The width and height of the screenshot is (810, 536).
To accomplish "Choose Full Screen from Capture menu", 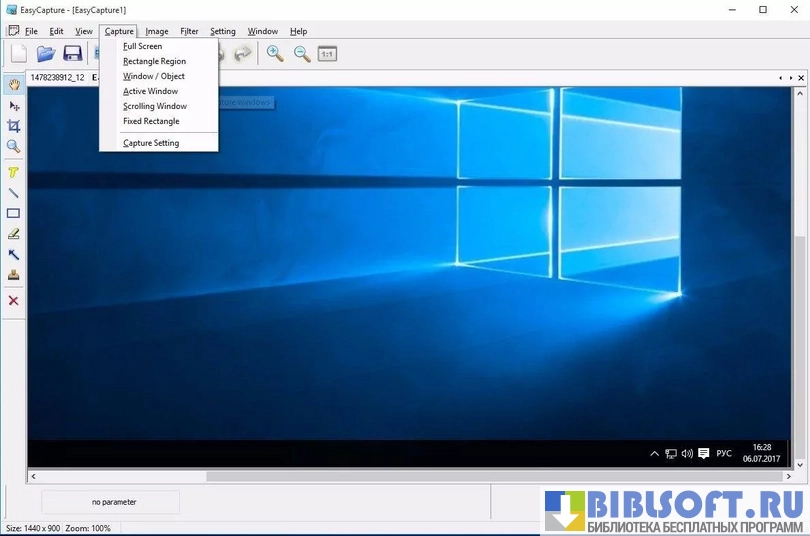I will (142, 46).
